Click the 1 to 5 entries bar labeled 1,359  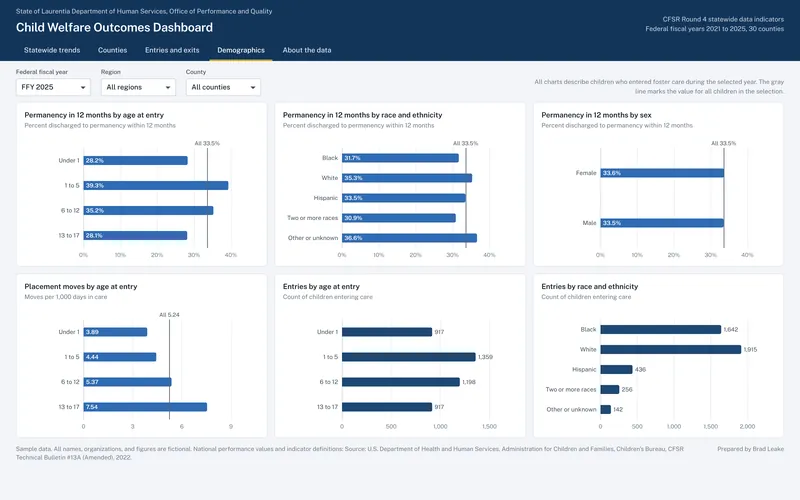coord(408,357)
